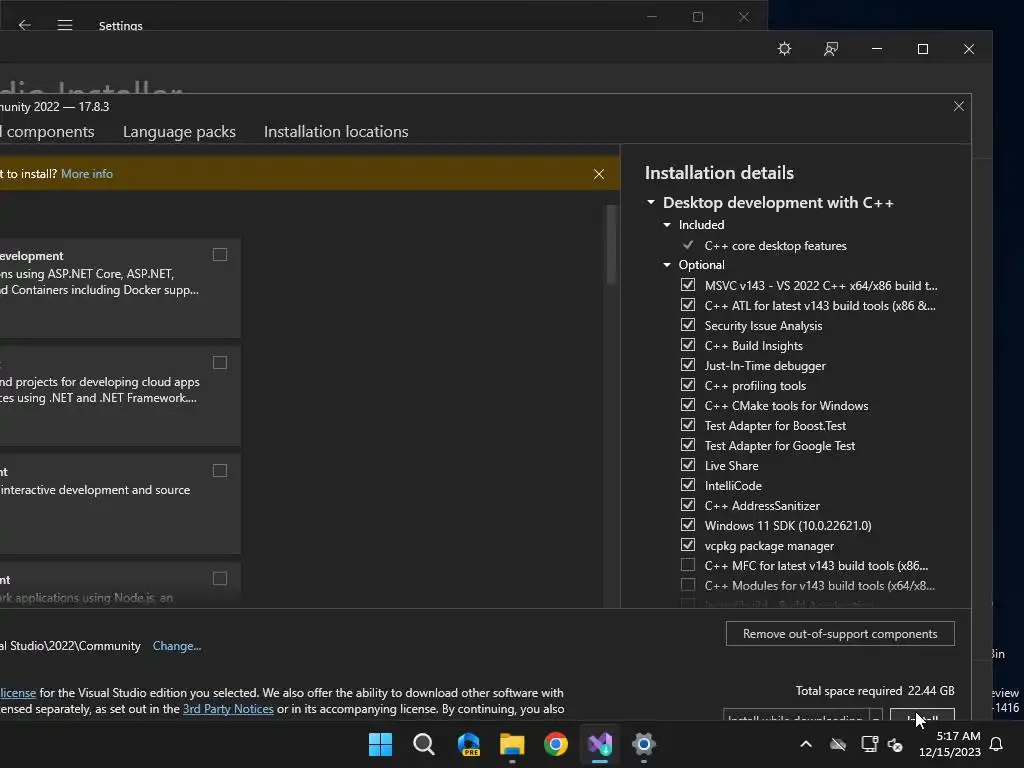The image size is (1024, 768).
Task: Toggle C++ AddressSanitizer checkbox
Action: click(x=688, y=505)
